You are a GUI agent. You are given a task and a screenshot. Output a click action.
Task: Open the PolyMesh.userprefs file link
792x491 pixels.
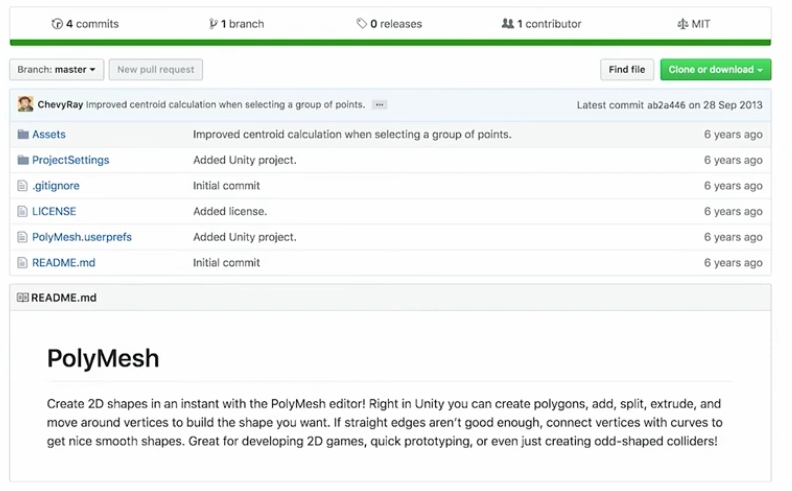pos(82,237)
